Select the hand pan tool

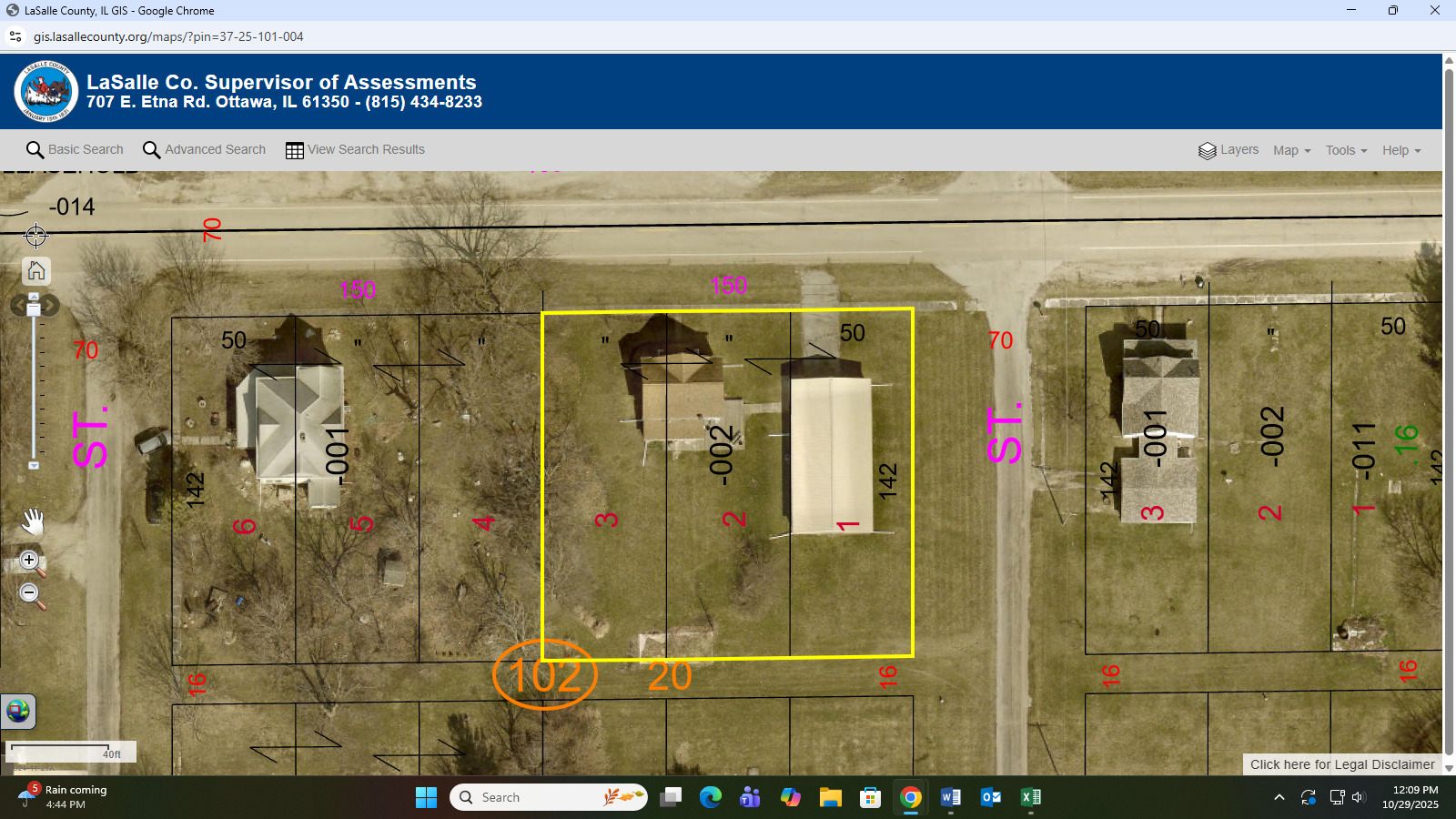point(34,521)
